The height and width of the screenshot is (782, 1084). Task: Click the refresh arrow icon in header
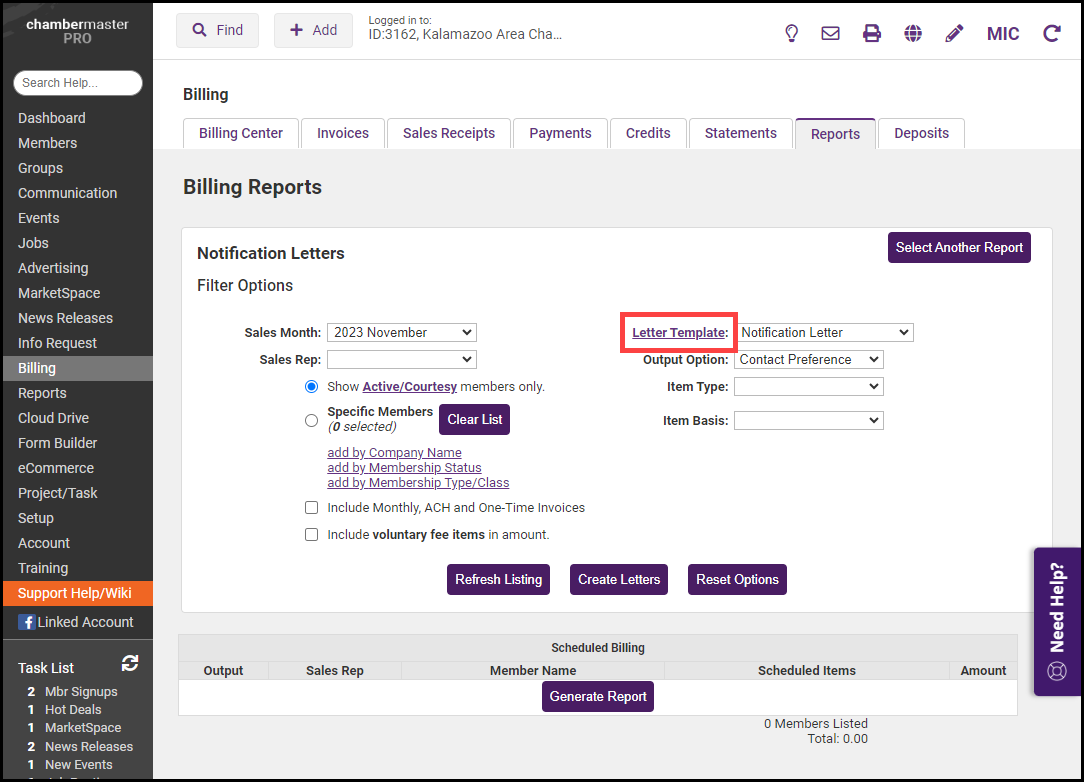tap(1051, 33)
